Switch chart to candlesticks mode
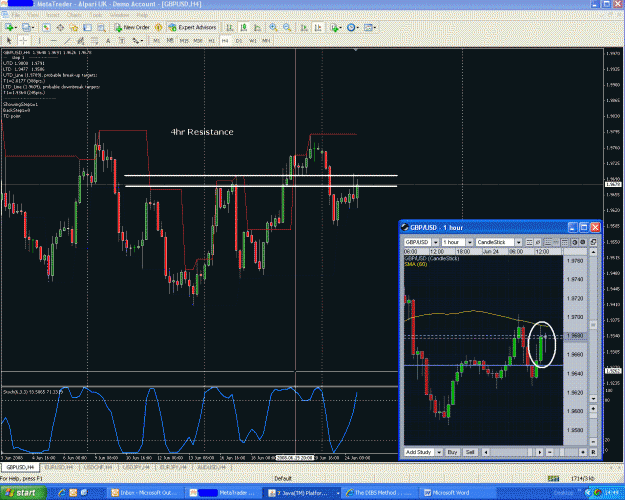This screenshot has width=625, height=500. point(243,28)
